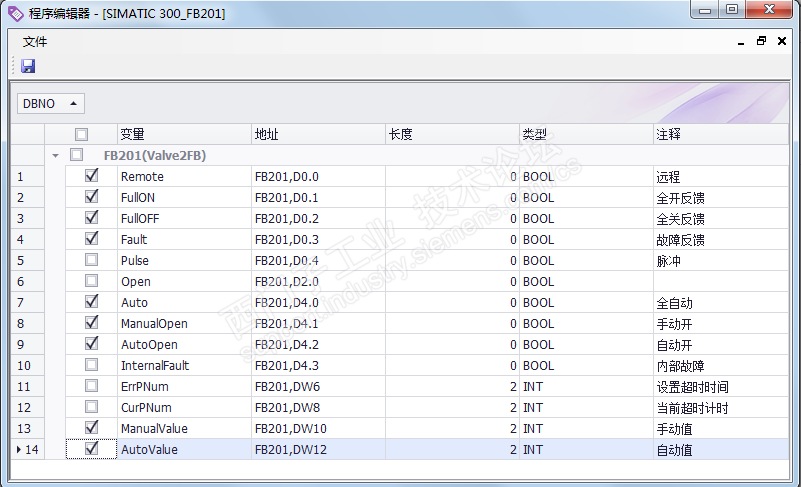Collapse the FB201(Valve2FB) group
The image size is (801, 487).
(55, 156)
